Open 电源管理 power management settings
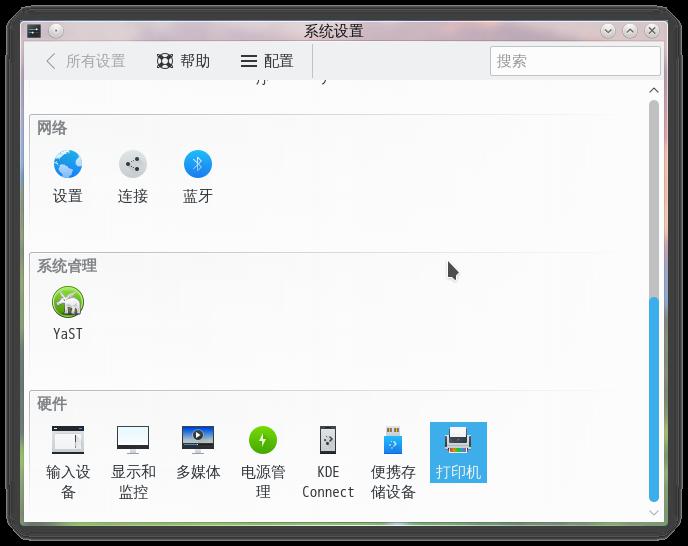The width and height of the screenshot is (688, 546). click(x=263, y=463)
